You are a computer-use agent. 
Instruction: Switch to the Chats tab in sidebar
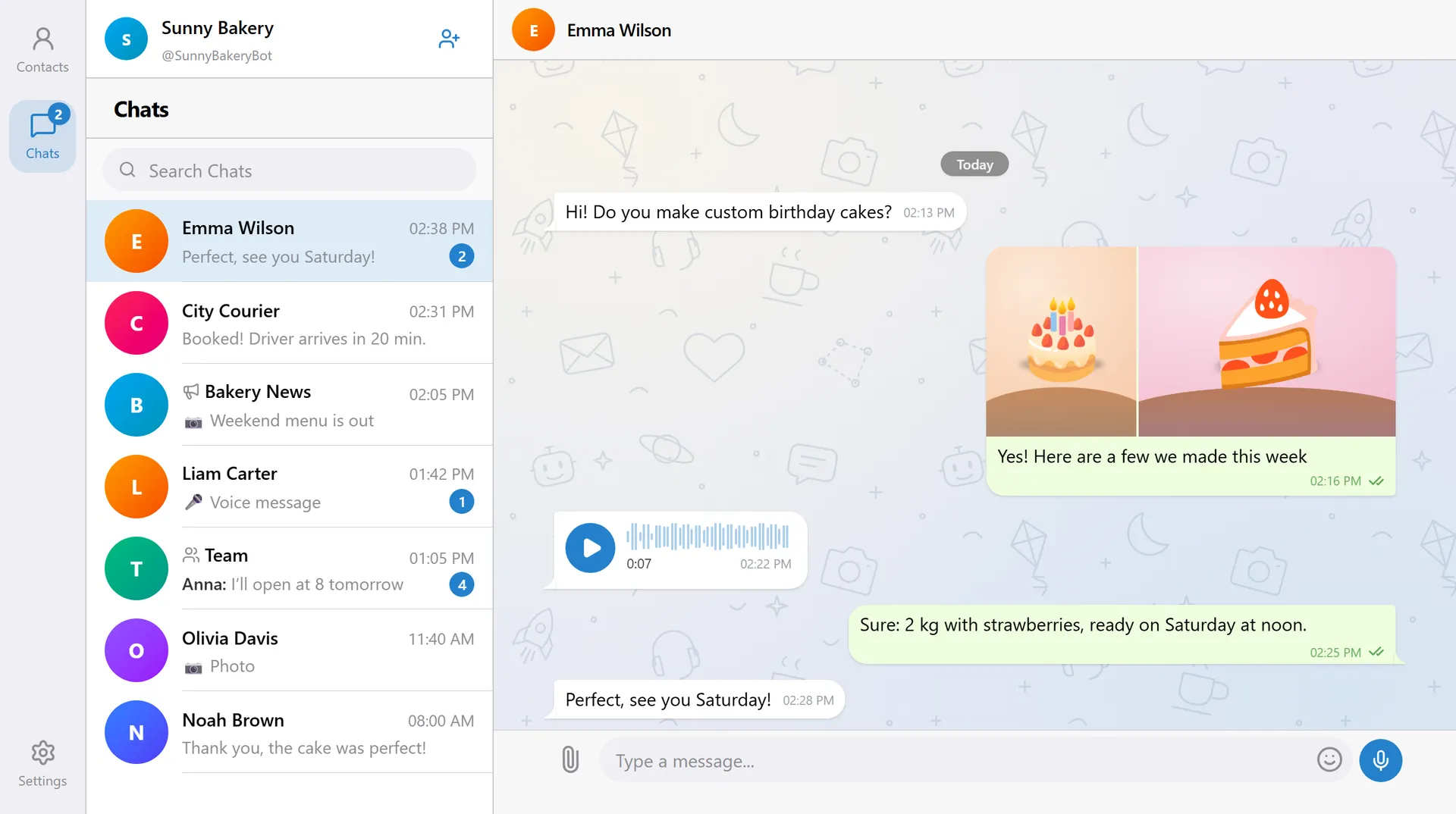point(42,136)
